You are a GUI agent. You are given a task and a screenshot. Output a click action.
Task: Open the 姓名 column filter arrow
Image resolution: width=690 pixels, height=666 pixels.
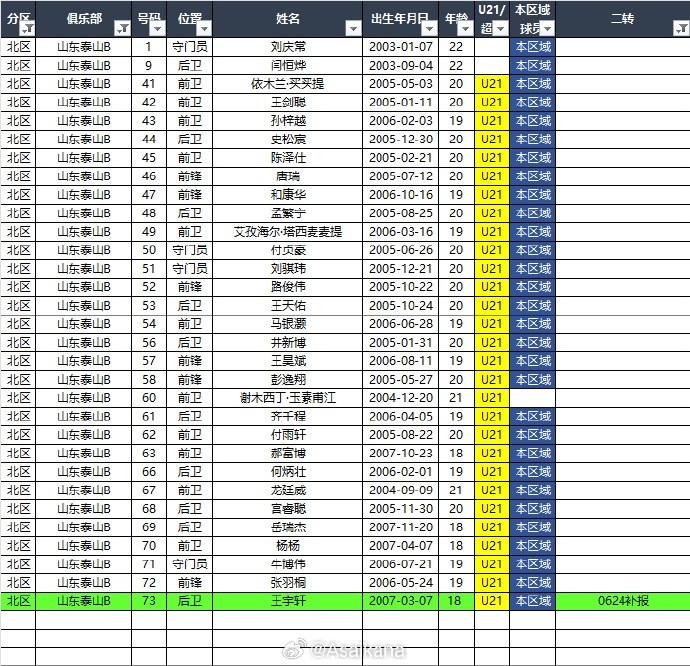pos(353,28)
